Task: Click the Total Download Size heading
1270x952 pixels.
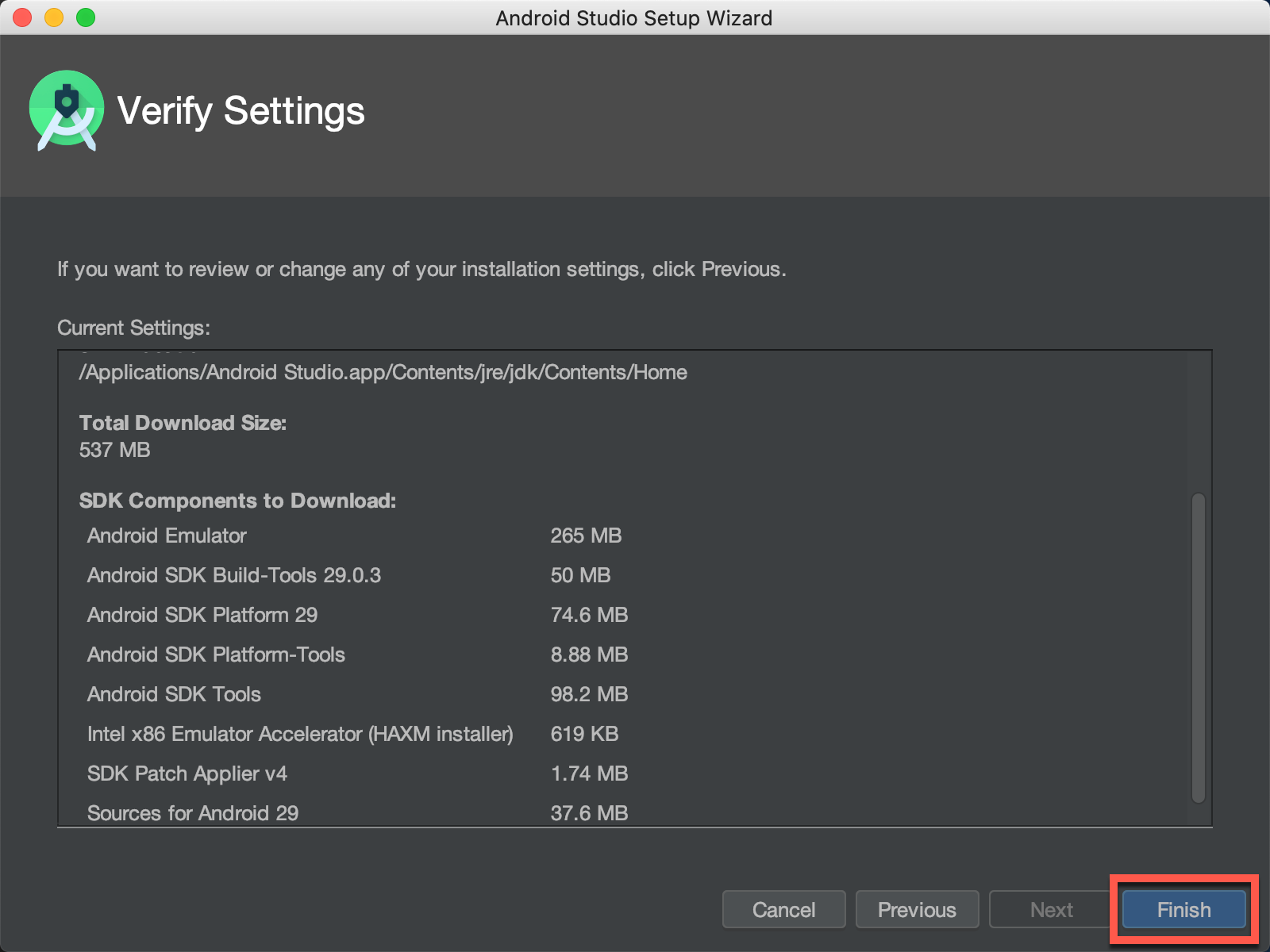Action: (x=183, y=423)
